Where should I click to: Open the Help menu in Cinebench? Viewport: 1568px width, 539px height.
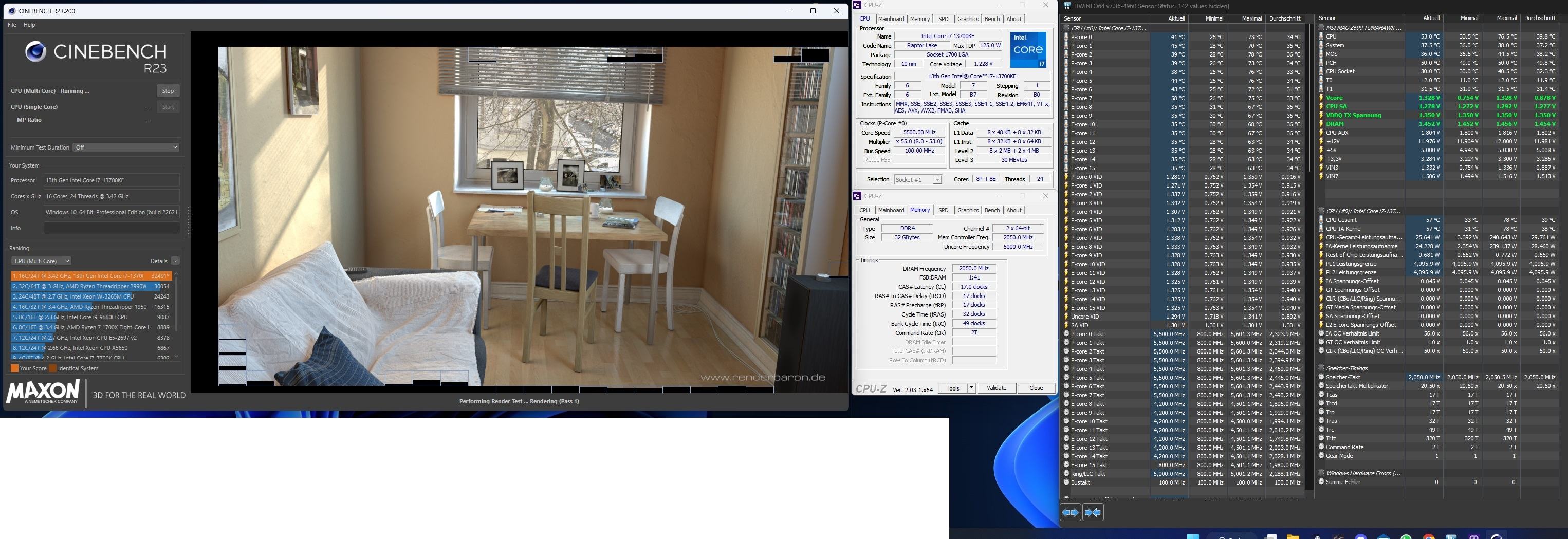(29, 25)
